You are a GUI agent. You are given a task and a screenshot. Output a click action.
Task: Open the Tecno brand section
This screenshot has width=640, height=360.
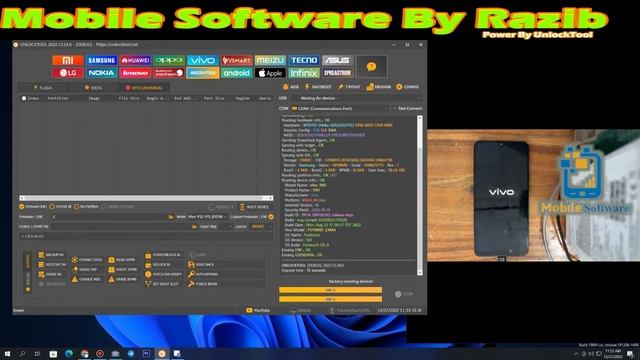[x=304, y=60]
